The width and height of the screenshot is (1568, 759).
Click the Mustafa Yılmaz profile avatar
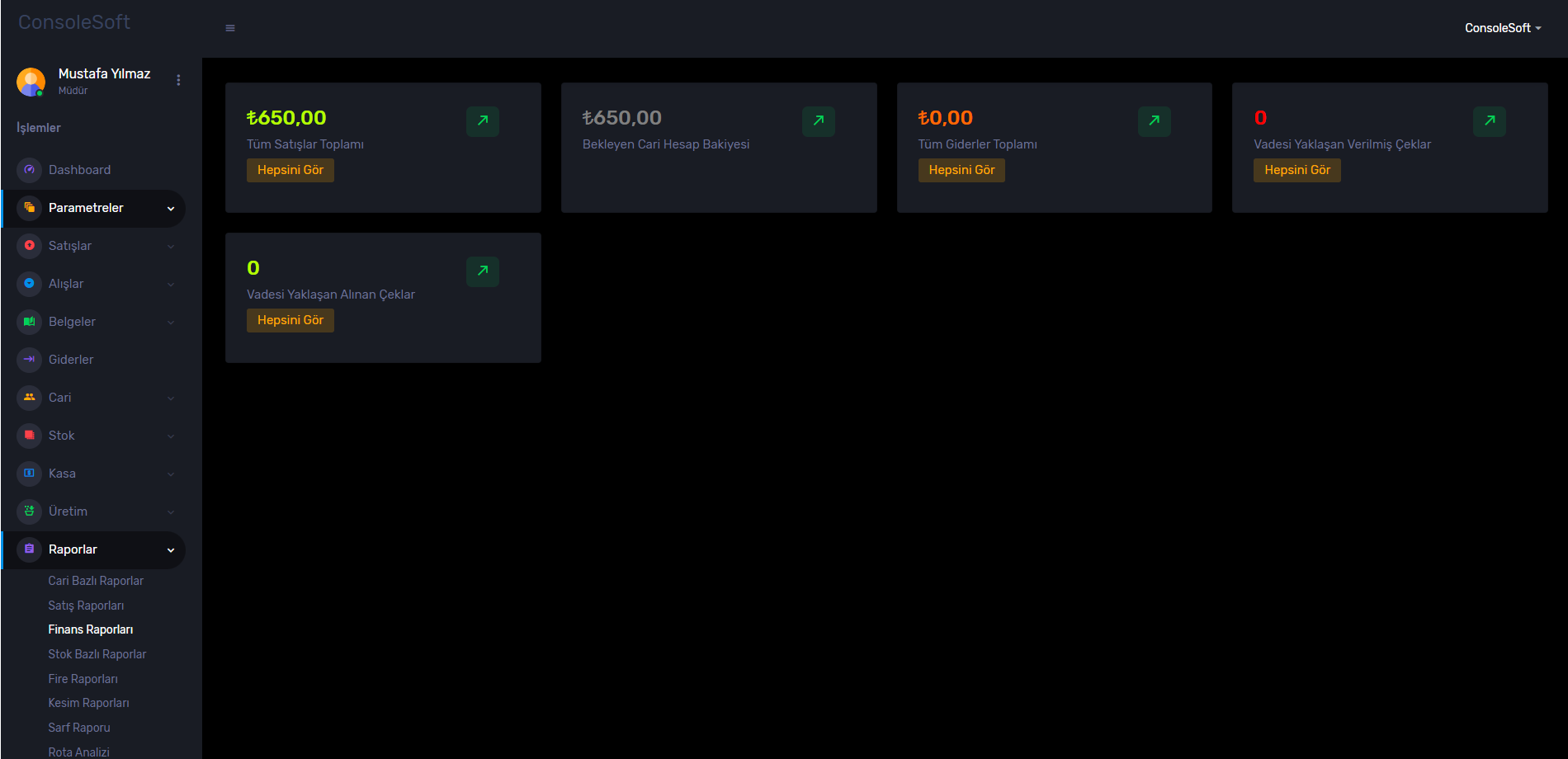tap(31, 82)
